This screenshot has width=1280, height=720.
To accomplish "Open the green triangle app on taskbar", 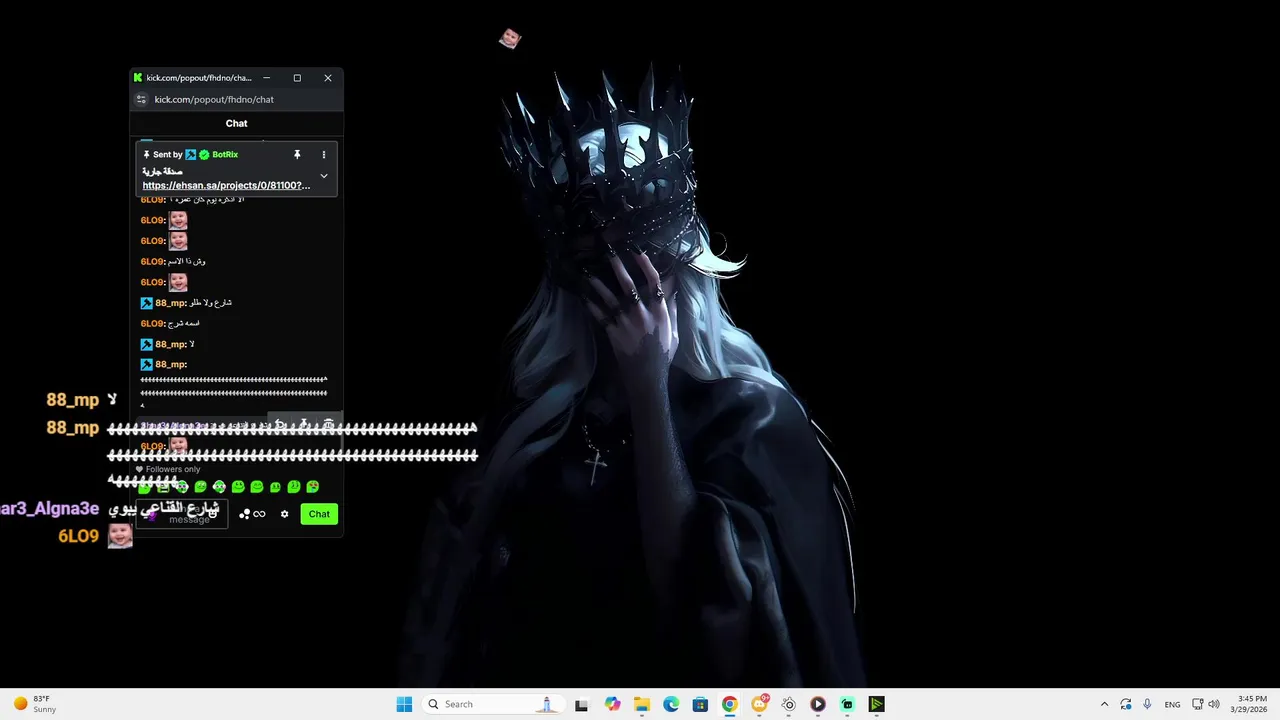I will tap(877, 704).
